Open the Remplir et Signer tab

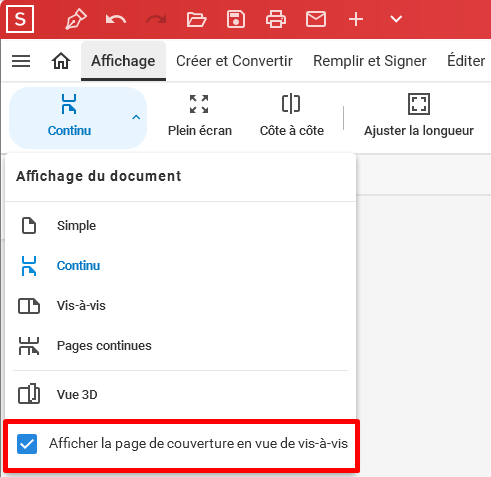click(x=370, y=61)
